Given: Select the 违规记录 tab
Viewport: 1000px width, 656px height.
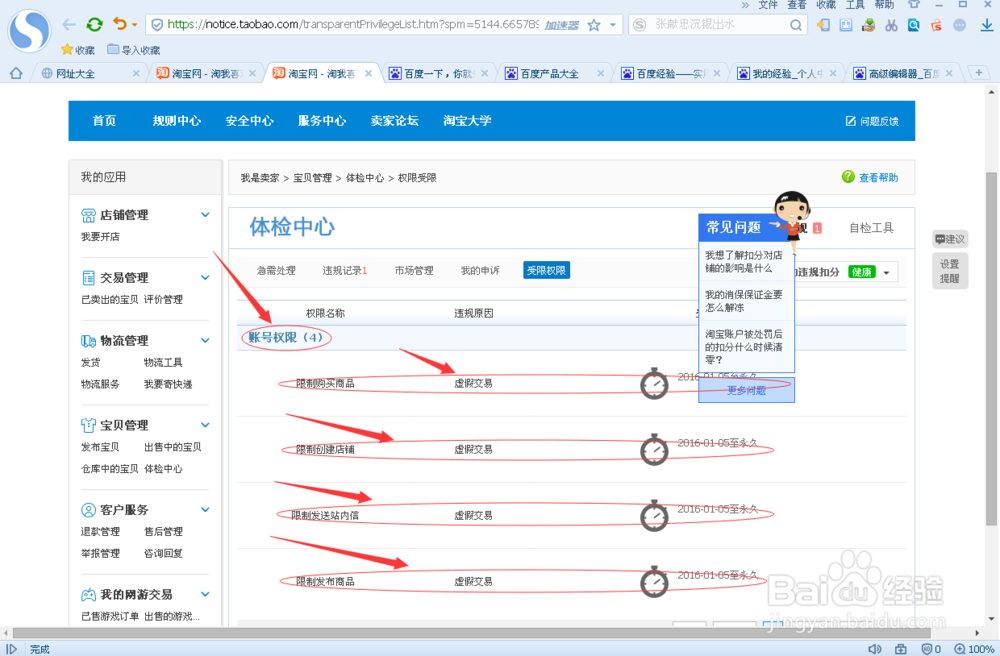Looking at the screenshot, I should pyautogui.click(x=345, y=270).
